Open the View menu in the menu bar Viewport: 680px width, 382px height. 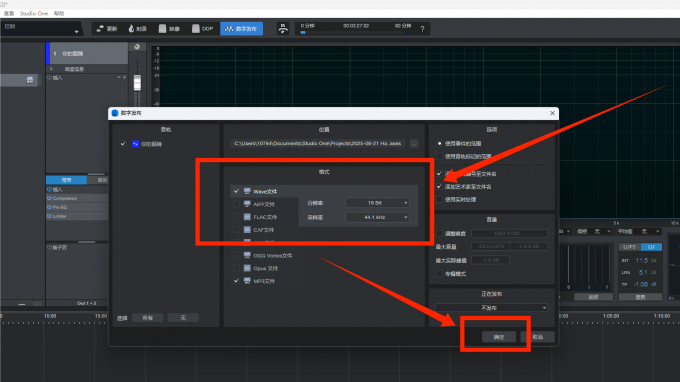coord(9,13)
